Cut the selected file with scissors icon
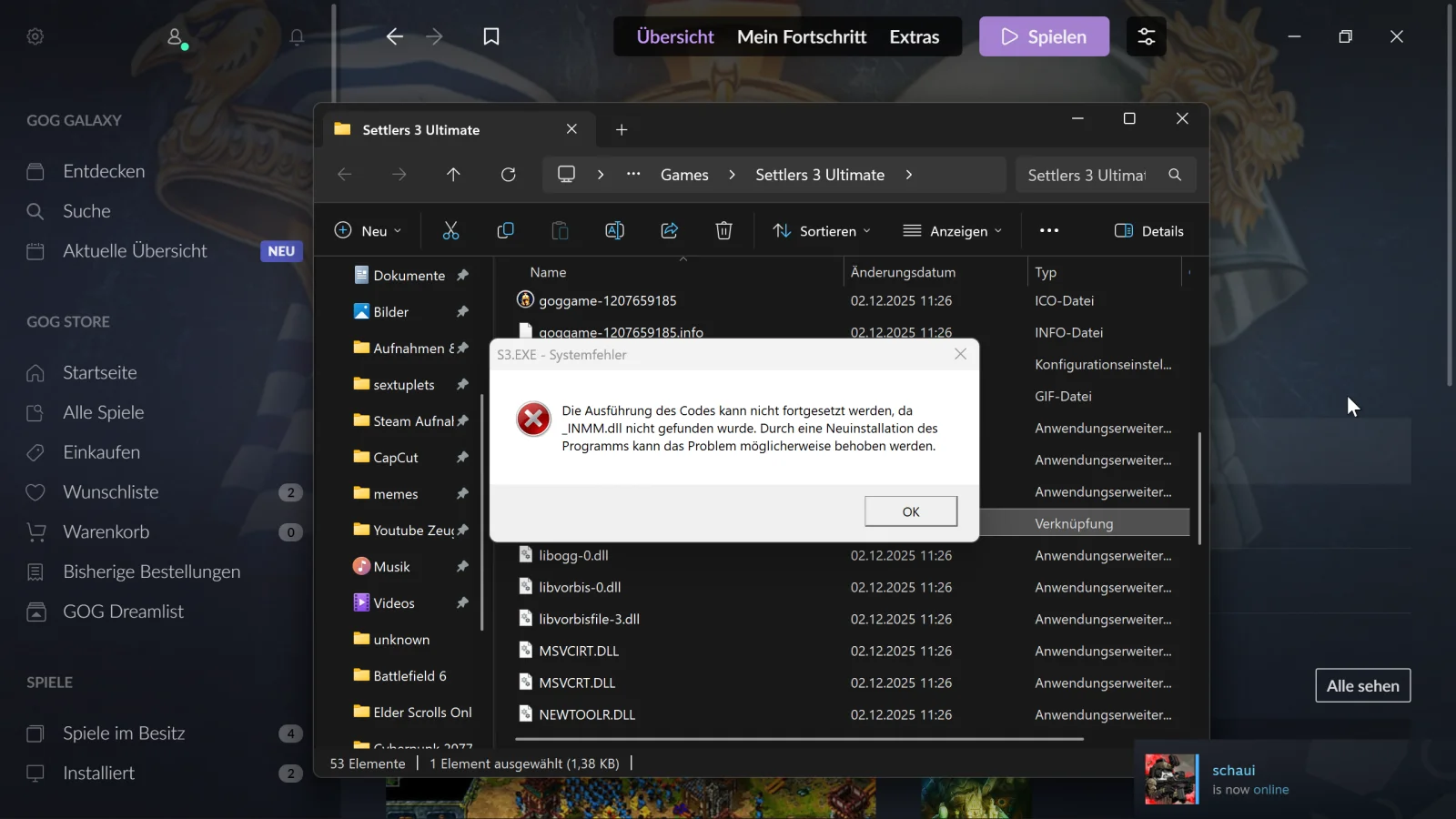The image size is (1456, 819). (x=450, y=231)
